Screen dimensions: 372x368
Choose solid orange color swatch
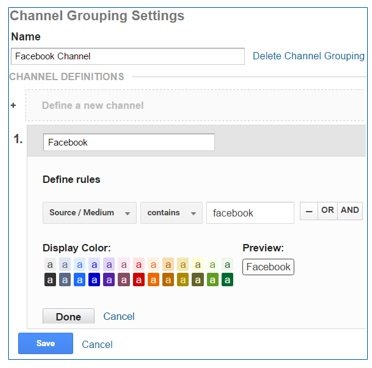click(153, 280)
